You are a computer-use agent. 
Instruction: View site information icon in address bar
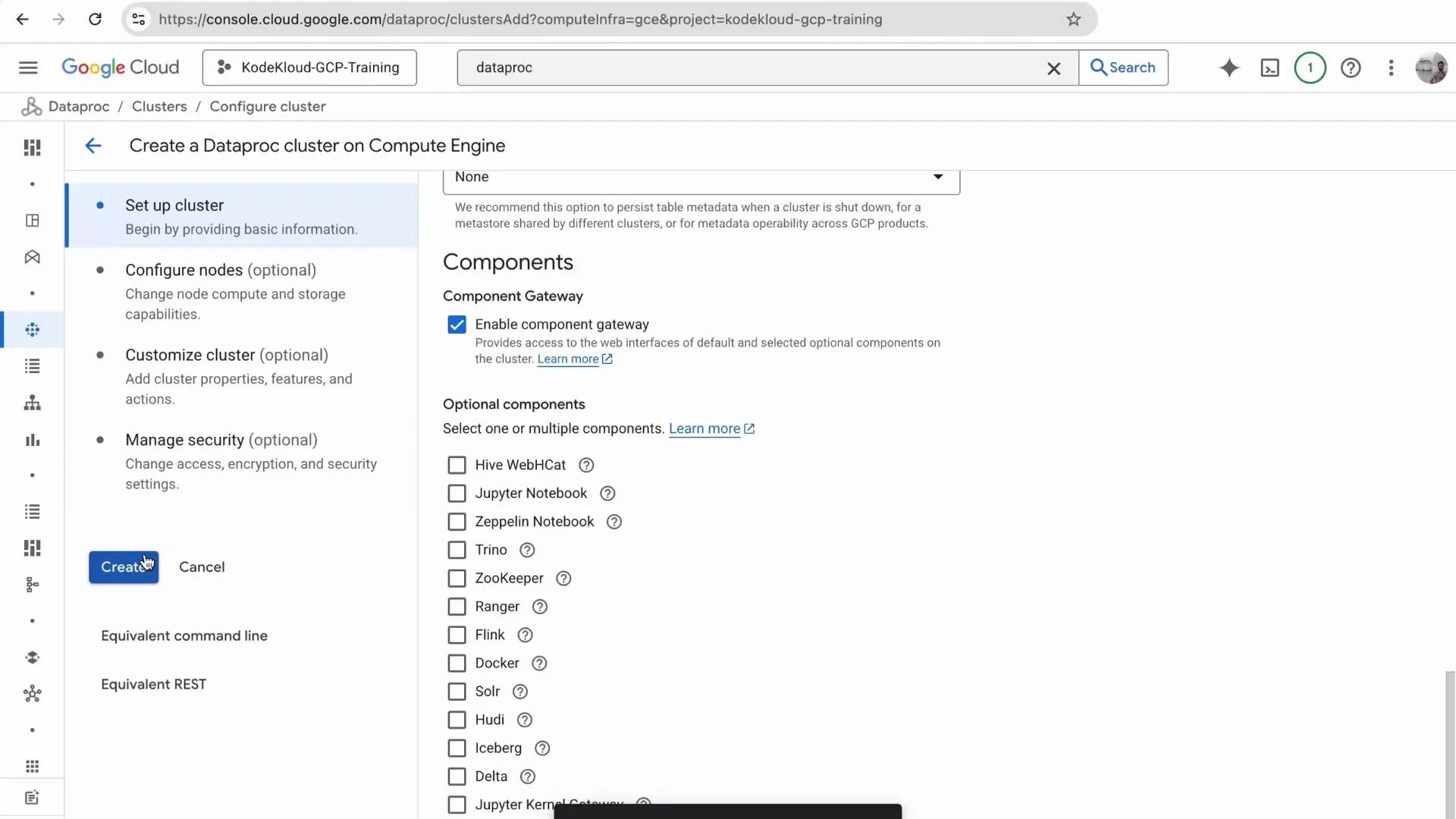139,19
